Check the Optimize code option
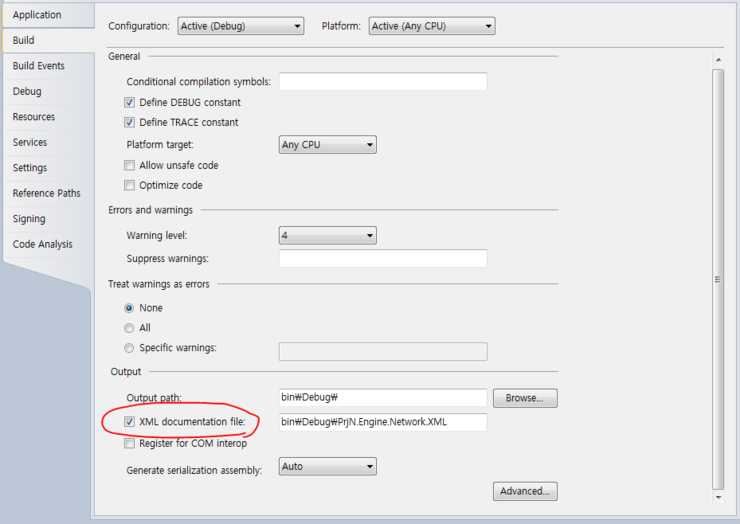 [130, 185]
